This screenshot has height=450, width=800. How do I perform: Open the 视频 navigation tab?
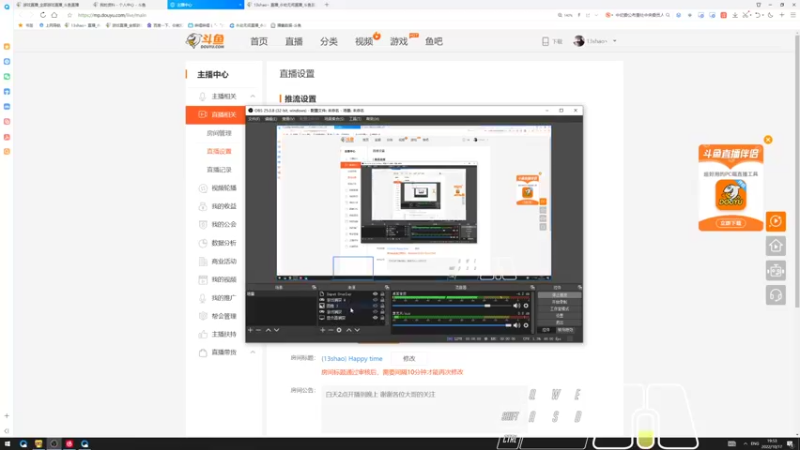(364, 41)
